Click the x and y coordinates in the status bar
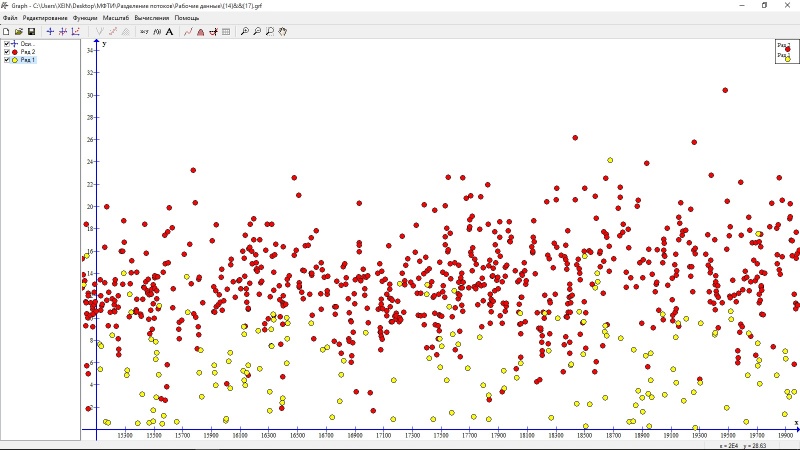This screenshot has height=450, width=800. click(x=742, y=446)
